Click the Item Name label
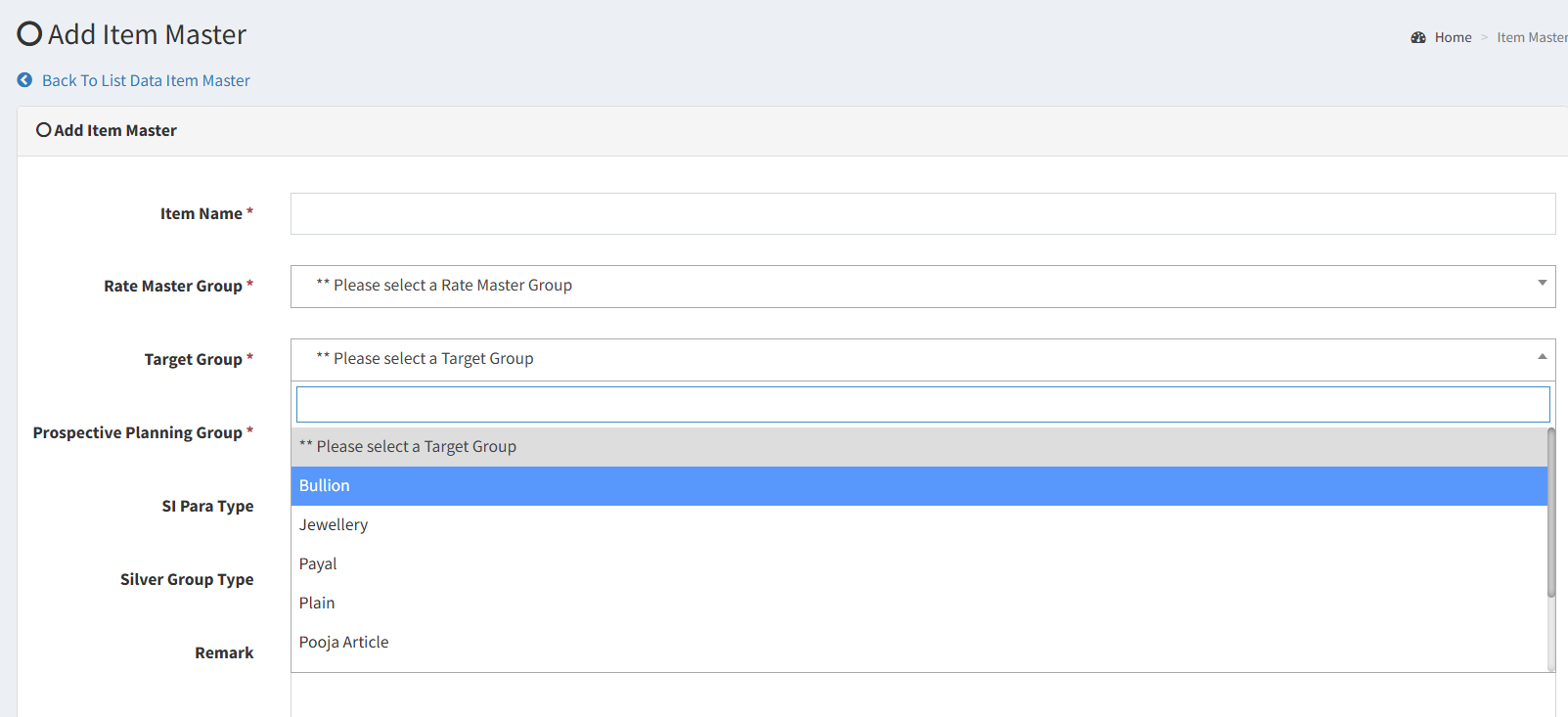Screen dimensions: 1568x717 [202, 213]
